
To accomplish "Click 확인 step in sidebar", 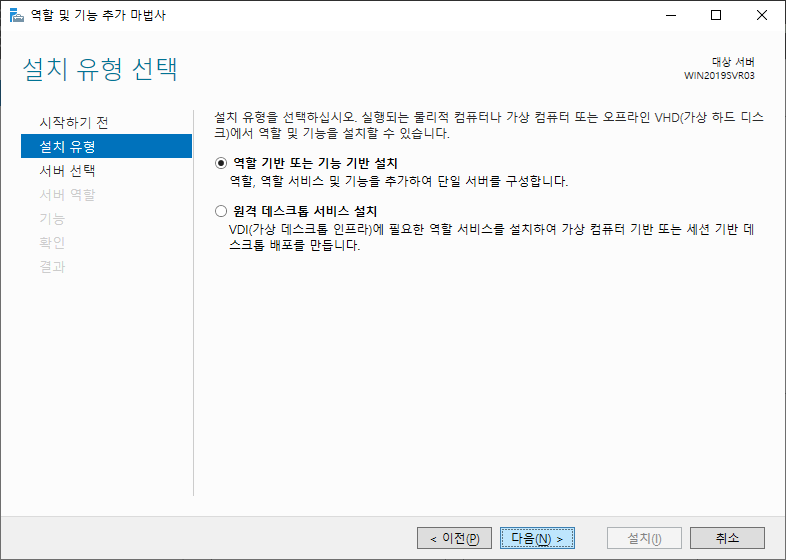I will tap(52, 243).
